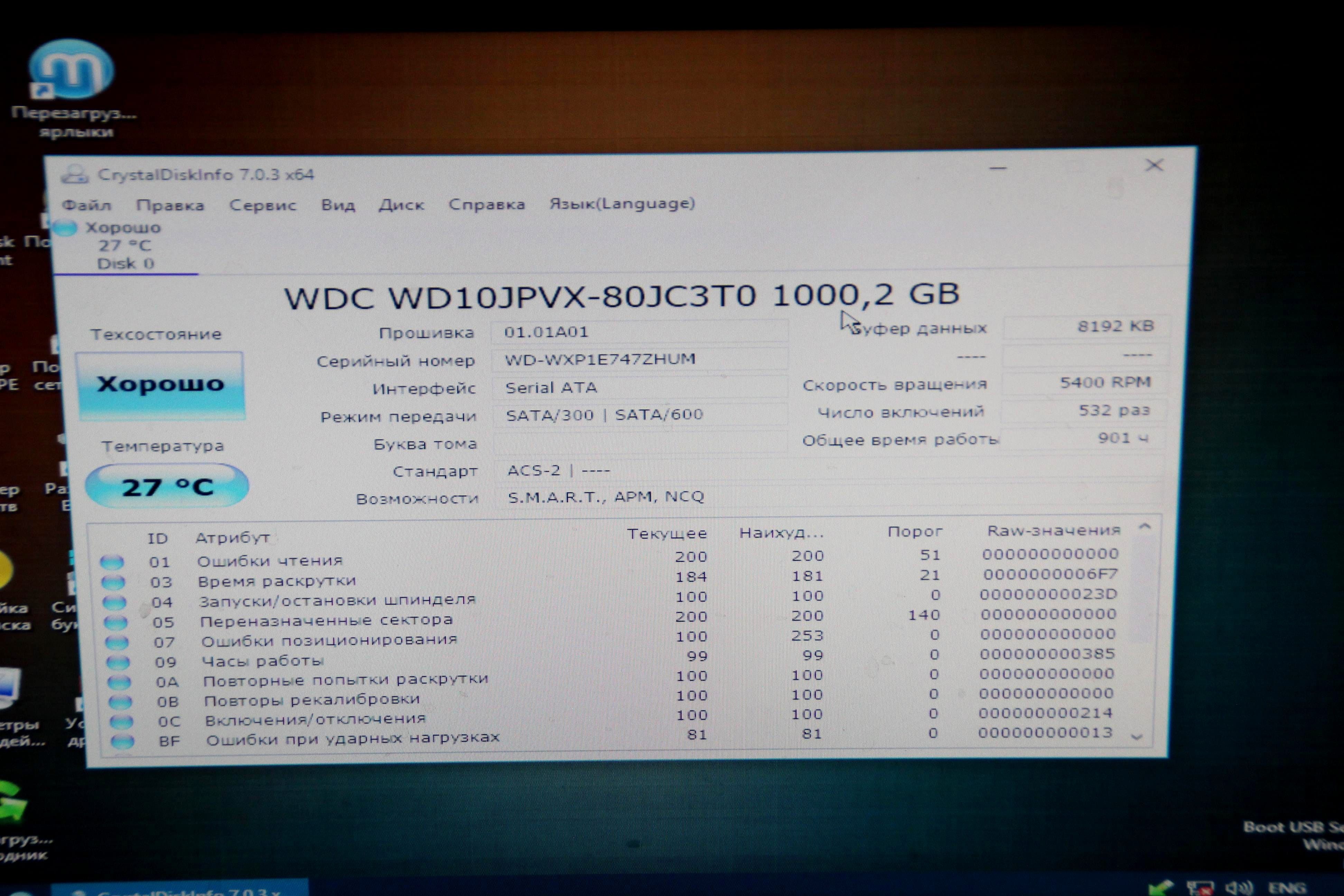
Task: Click status icon for 0B Повторы рекалибровки
Action: (x=121, y=702)
